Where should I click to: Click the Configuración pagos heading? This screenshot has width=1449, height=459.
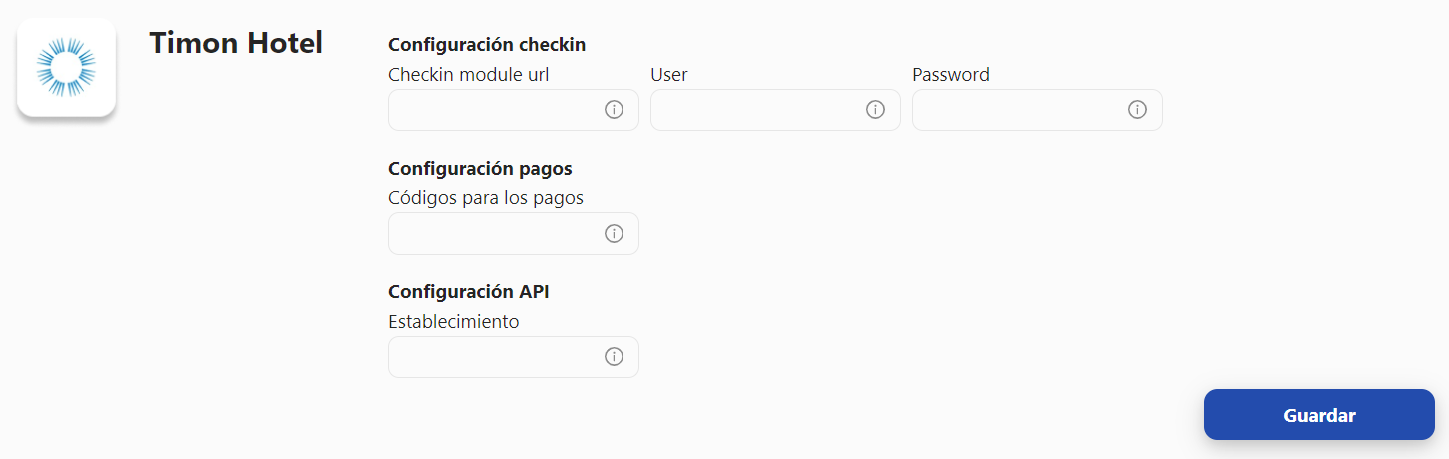point(480,169)
